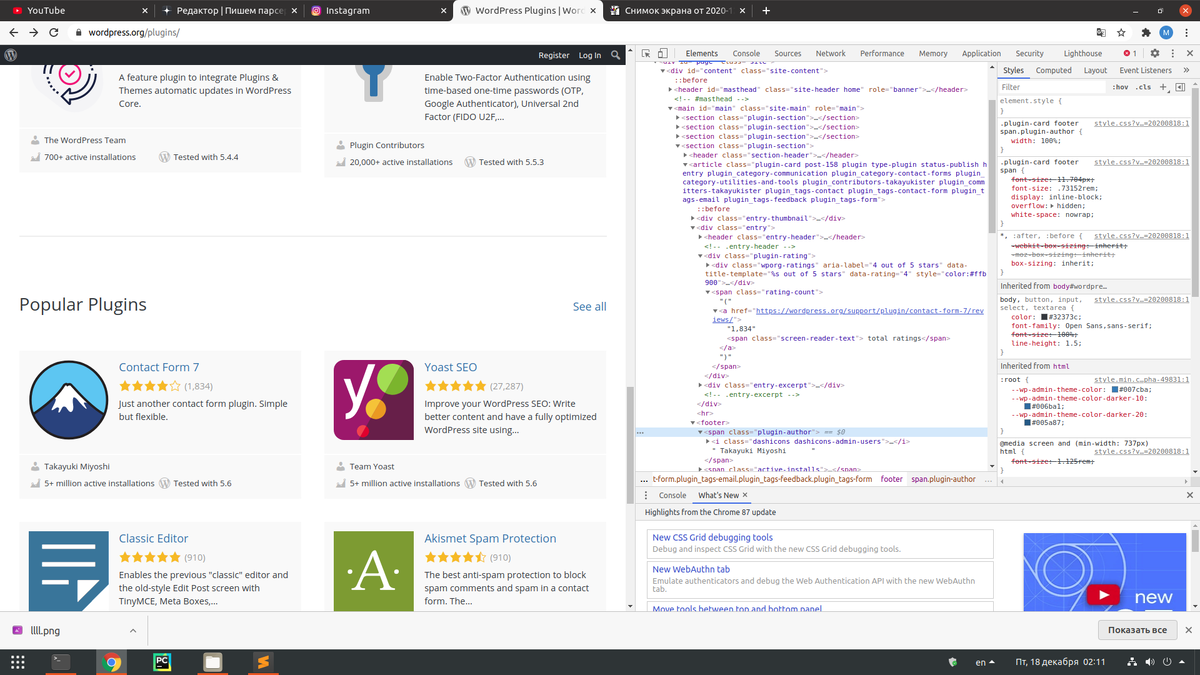Viewport: 1200px width, 675px height.
Task: Switch to the Console panel tab
Action: (746, 53)
